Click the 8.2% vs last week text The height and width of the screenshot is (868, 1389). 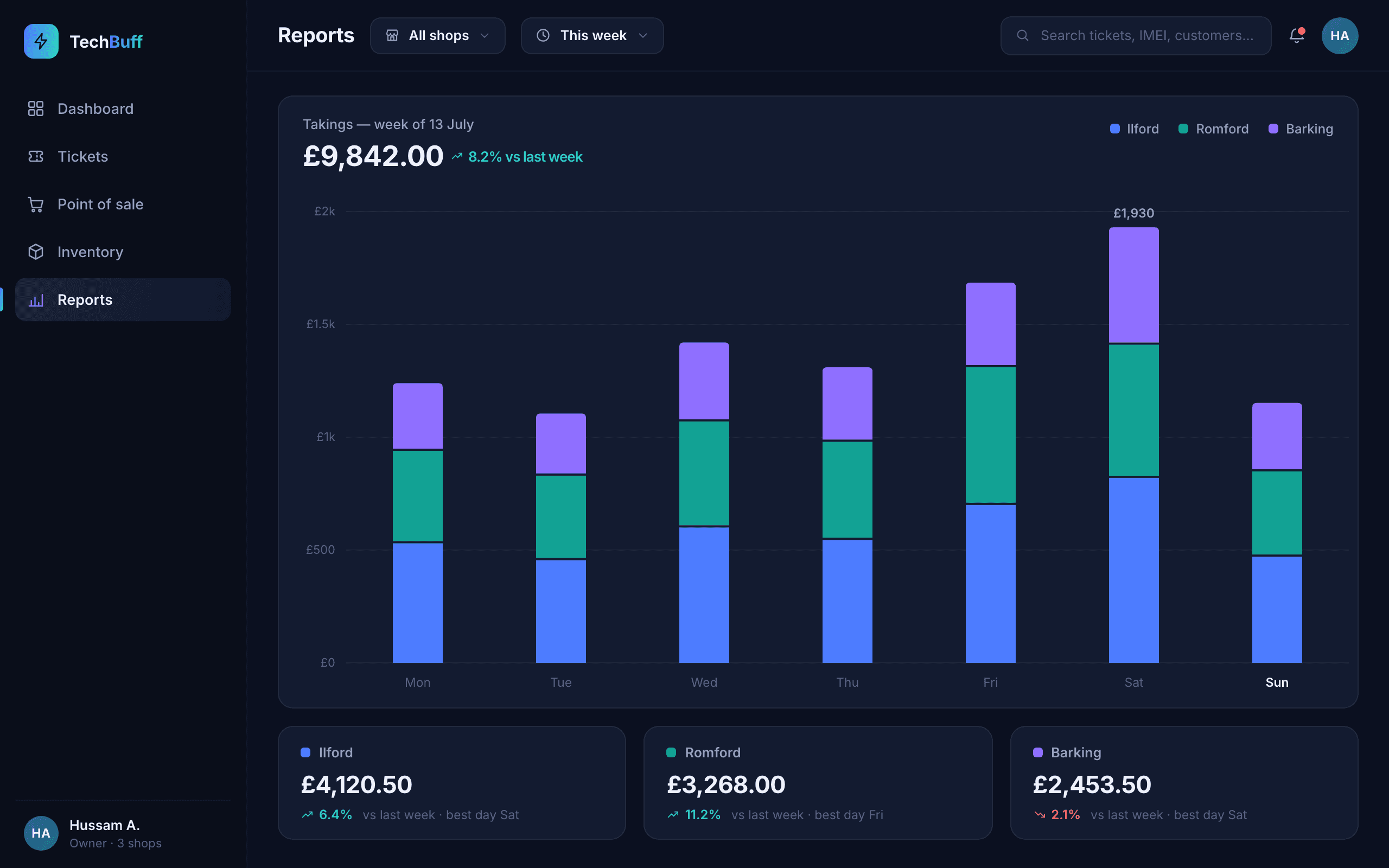[525, 157]
